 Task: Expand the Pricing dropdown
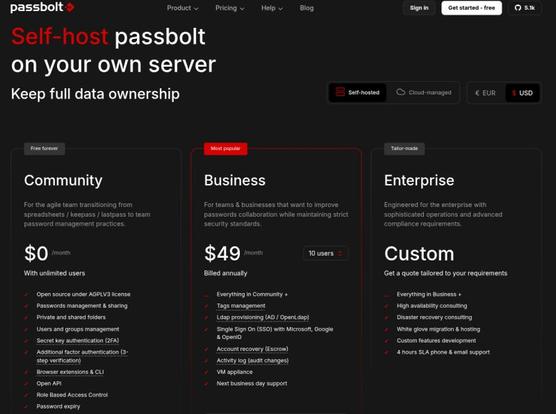click(230, 8)
